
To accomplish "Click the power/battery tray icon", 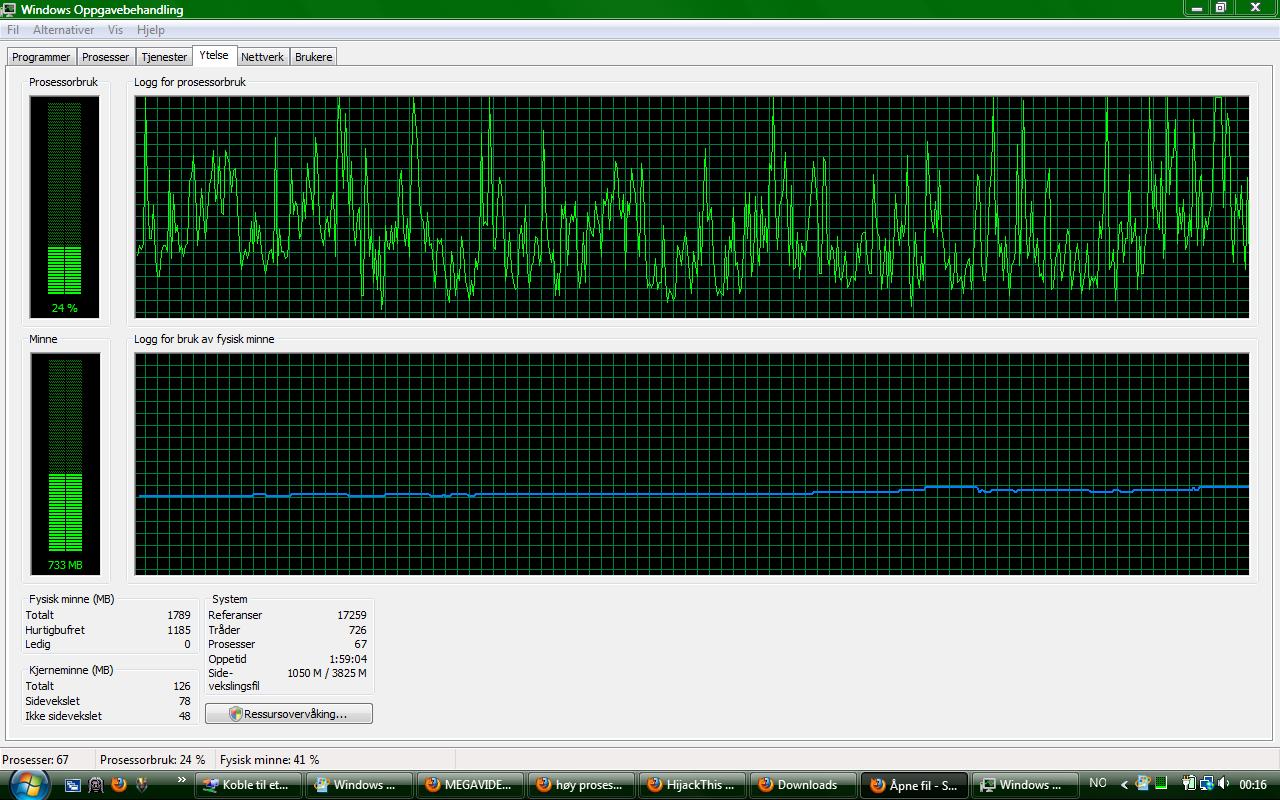I will tap(1190, 784).
